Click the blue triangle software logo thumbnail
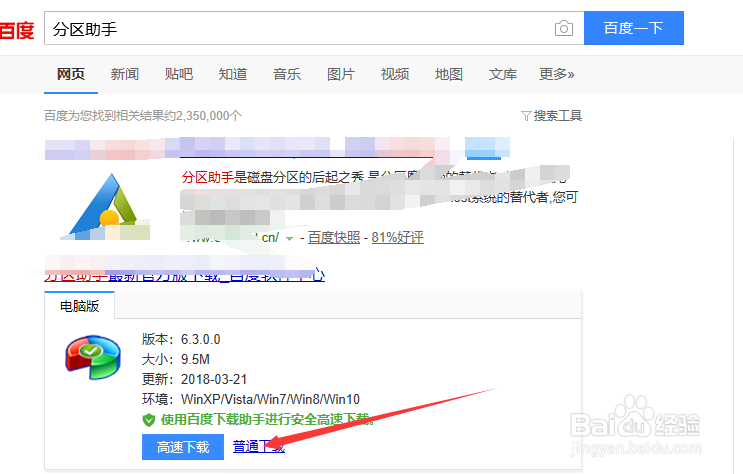 point(105,206)
